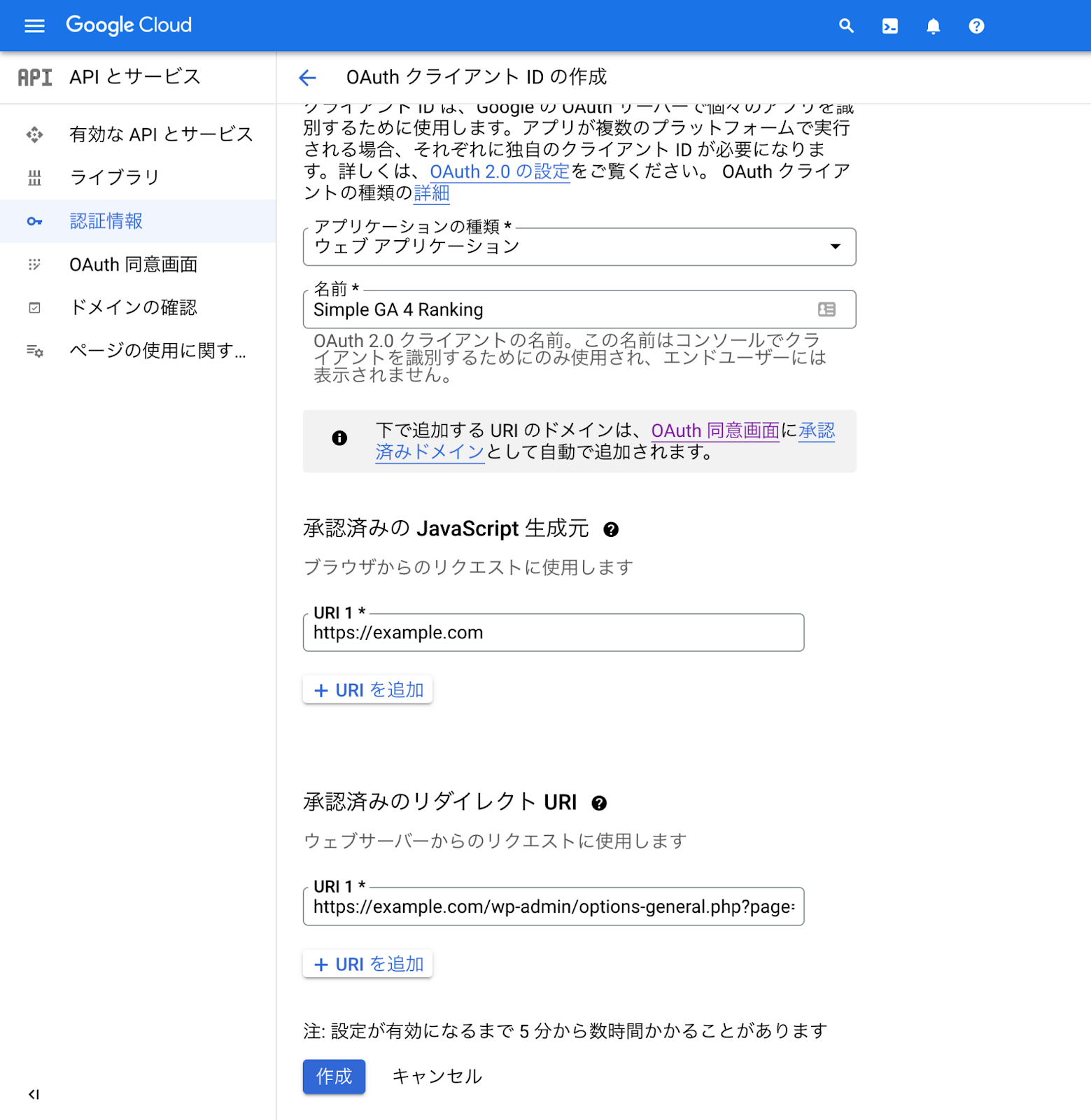Show help for 承認済みのリダイレクト URI
1091x1120 pixels.
pos(599,803)
